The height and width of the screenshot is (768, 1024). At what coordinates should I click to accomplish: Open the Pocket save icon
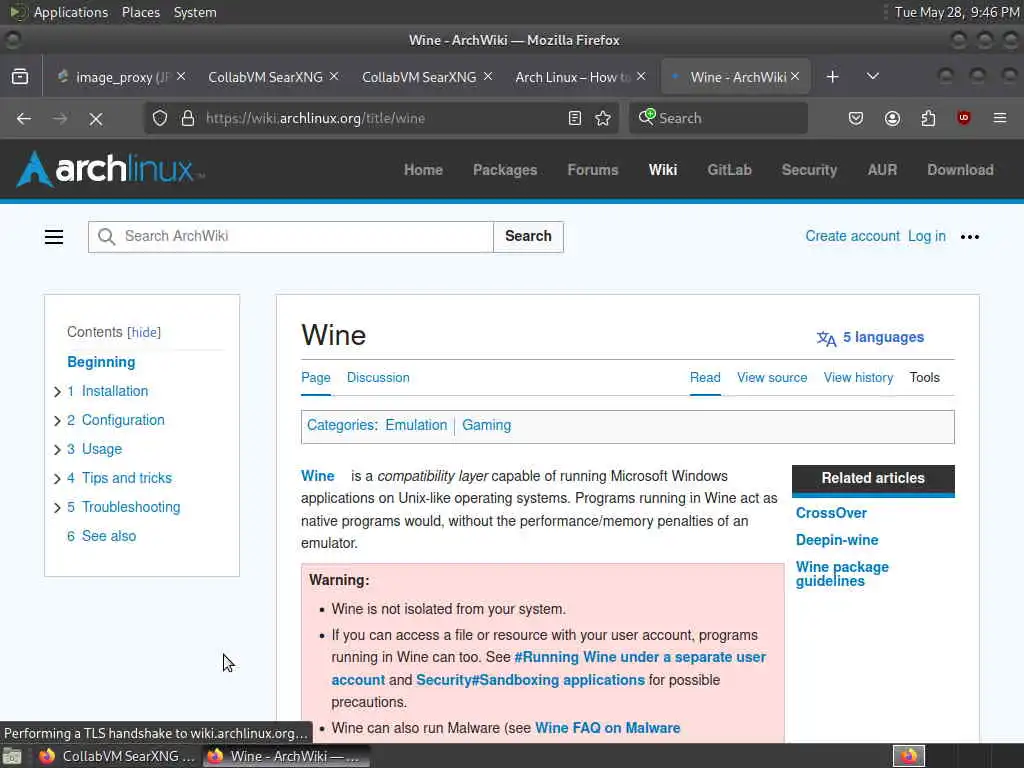point(856,118)
